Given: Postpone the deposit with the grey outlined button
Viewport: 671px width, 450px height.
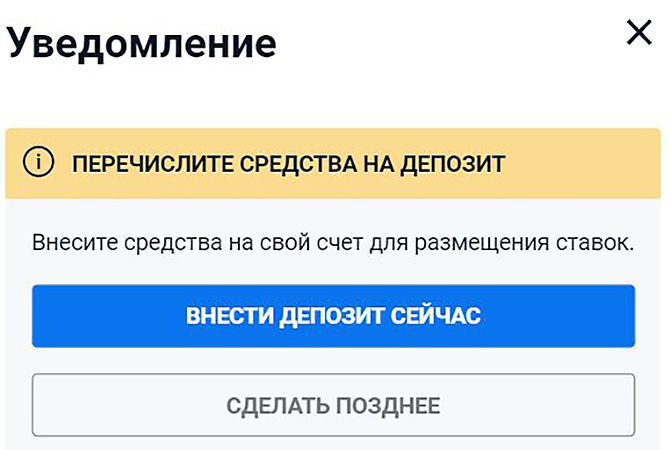Looking at the screenshot, I should (x=333, y=405).
